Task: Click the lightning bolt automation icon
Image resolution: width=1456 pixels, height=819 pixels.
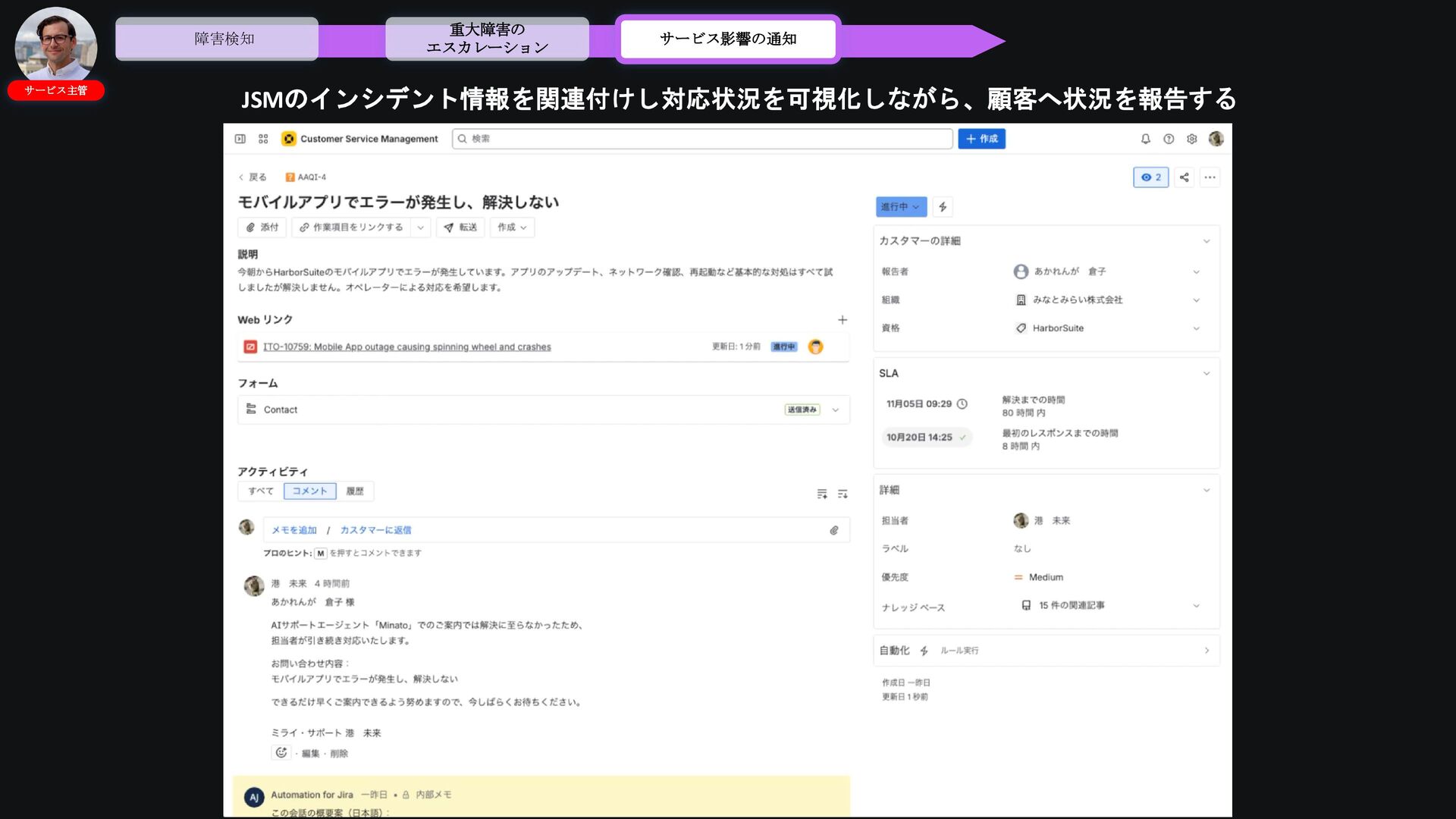Action: coord(943,207)
